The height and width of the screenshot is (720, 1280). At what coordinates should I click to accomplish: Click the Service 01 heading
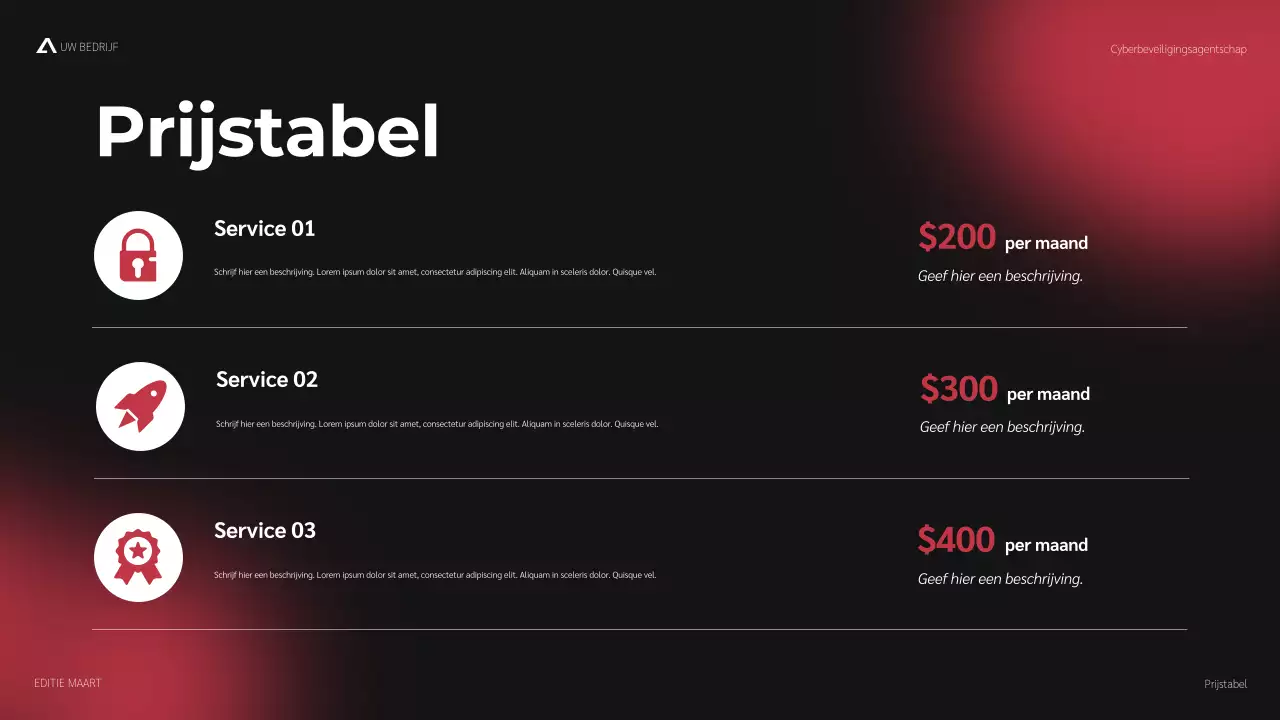point(264,229)
